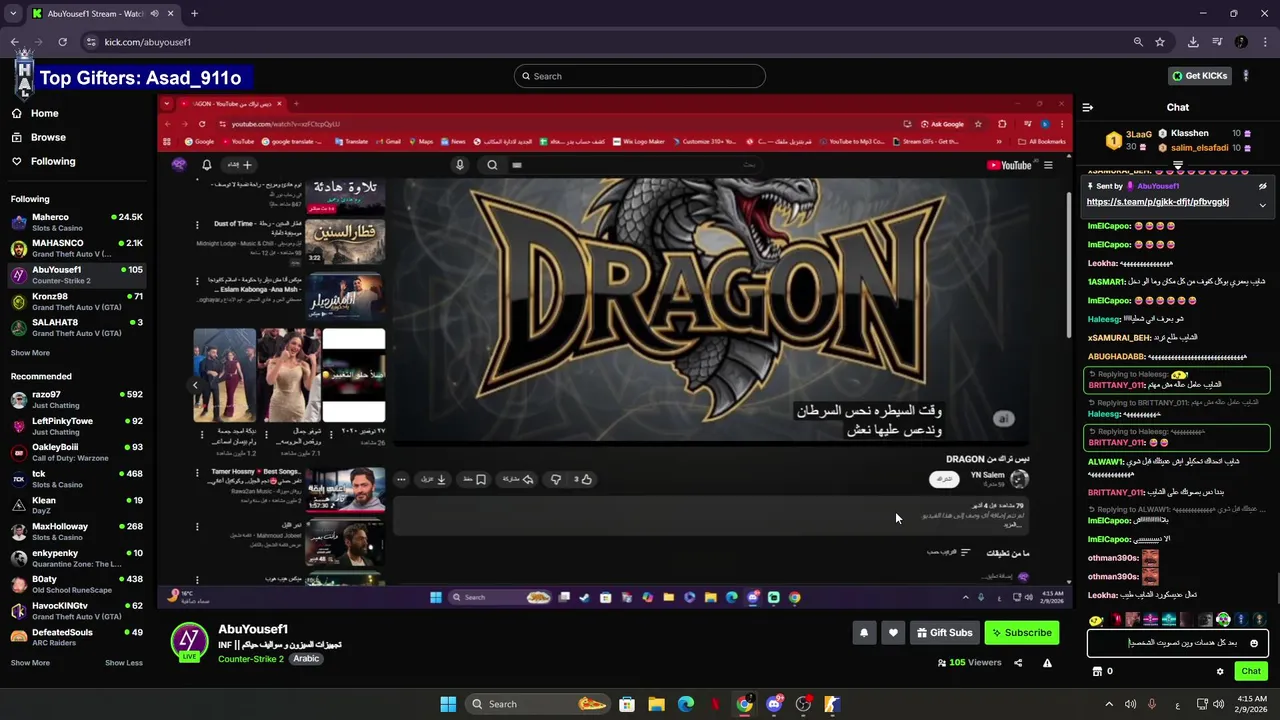Open the channel shop icon below chat
The height and width of the screenshot is (720, 1280).
click(x=1097, y=671)
